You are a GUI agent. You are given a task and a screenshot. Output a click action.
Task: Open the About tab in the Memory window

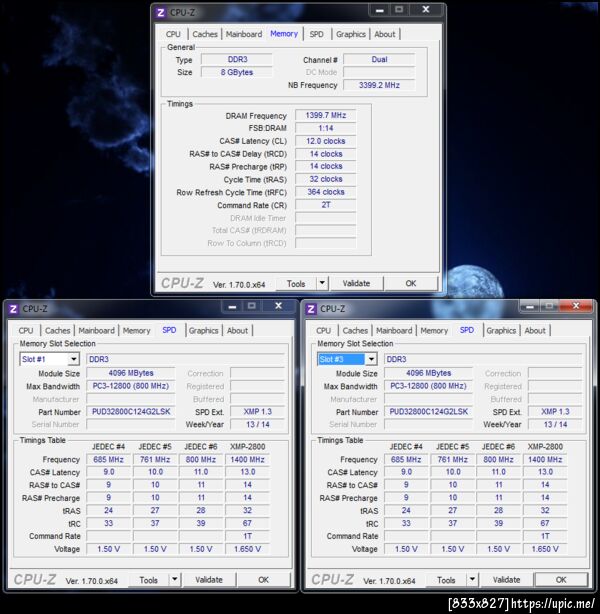pos(385,34)
